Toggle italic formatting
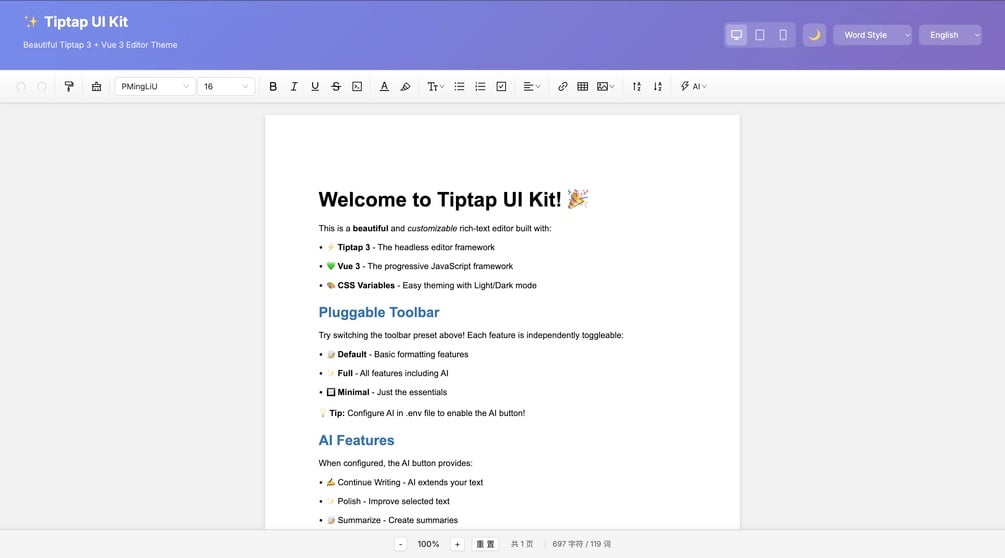The image size is (1005, 558). pyautogui.click(x=294, y=86)
